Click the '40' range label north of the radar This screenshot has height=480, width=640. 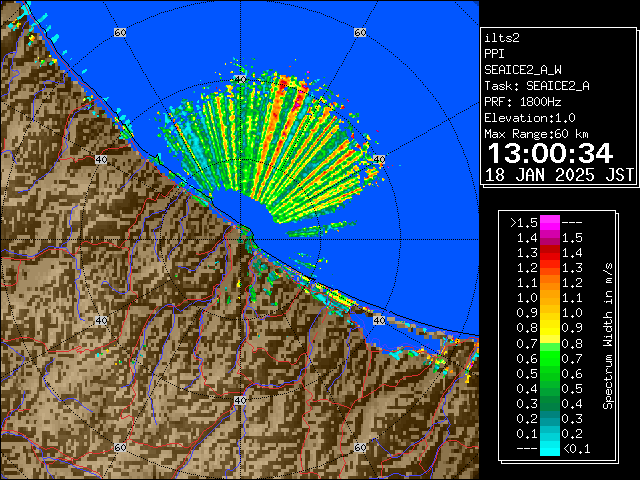[240, 79]
